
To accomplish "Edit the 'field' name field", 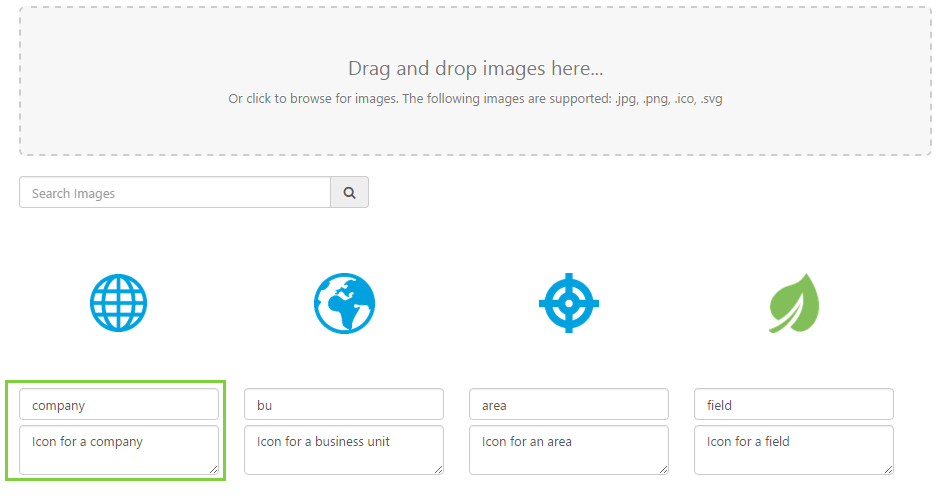I will (794, 405).
